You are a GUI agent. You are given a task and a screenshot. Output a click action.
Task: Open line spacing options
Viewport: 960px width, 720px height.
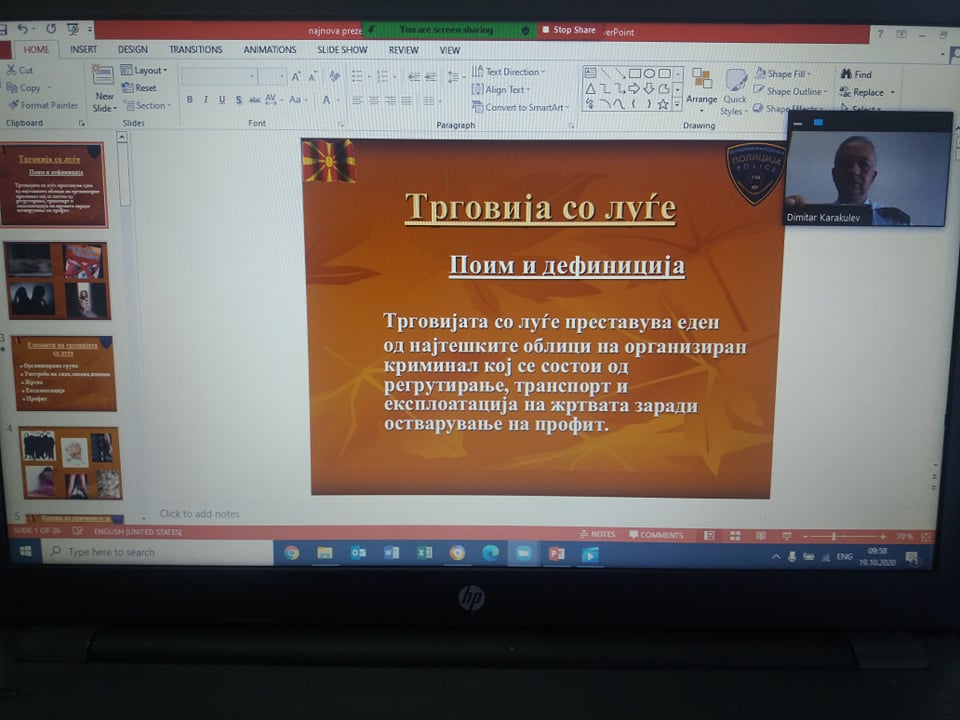point(455,77)
